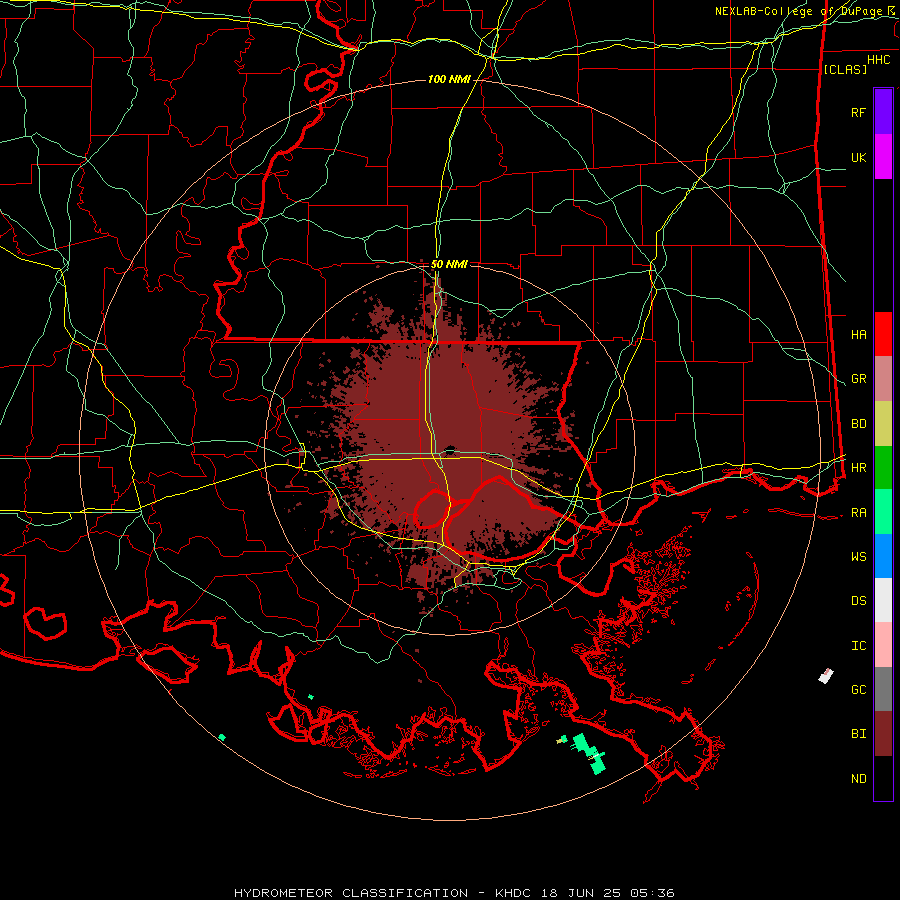Image resolution: width=900 pixels, height=900 pixels.
Task: Click the GR pink legend swatch
Action: [x=883, y=379]
